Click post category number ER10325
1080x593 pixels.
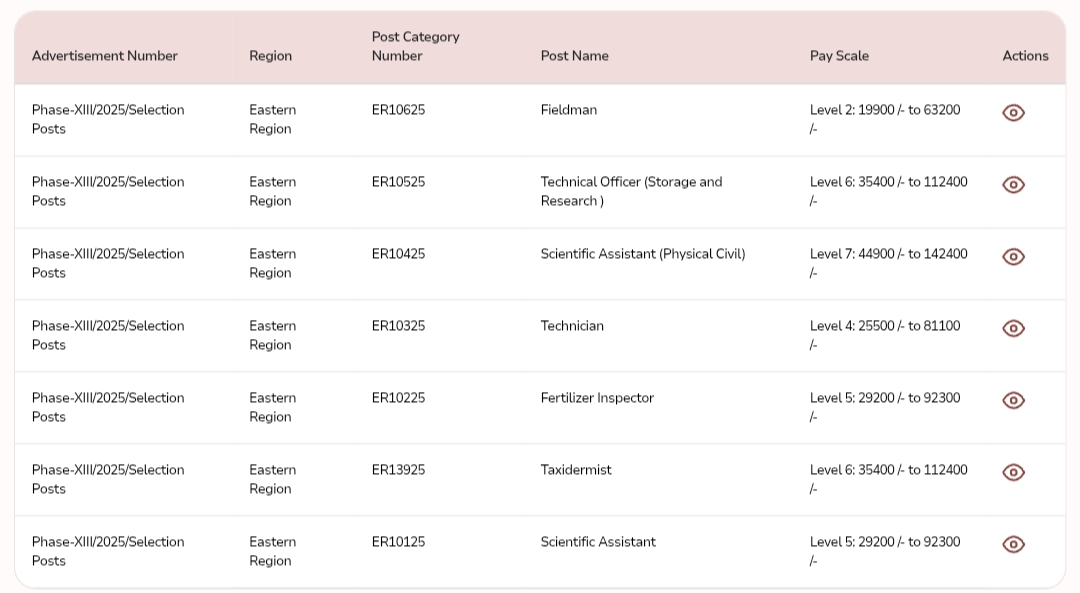pyautogui.click(x=398, y=326)
